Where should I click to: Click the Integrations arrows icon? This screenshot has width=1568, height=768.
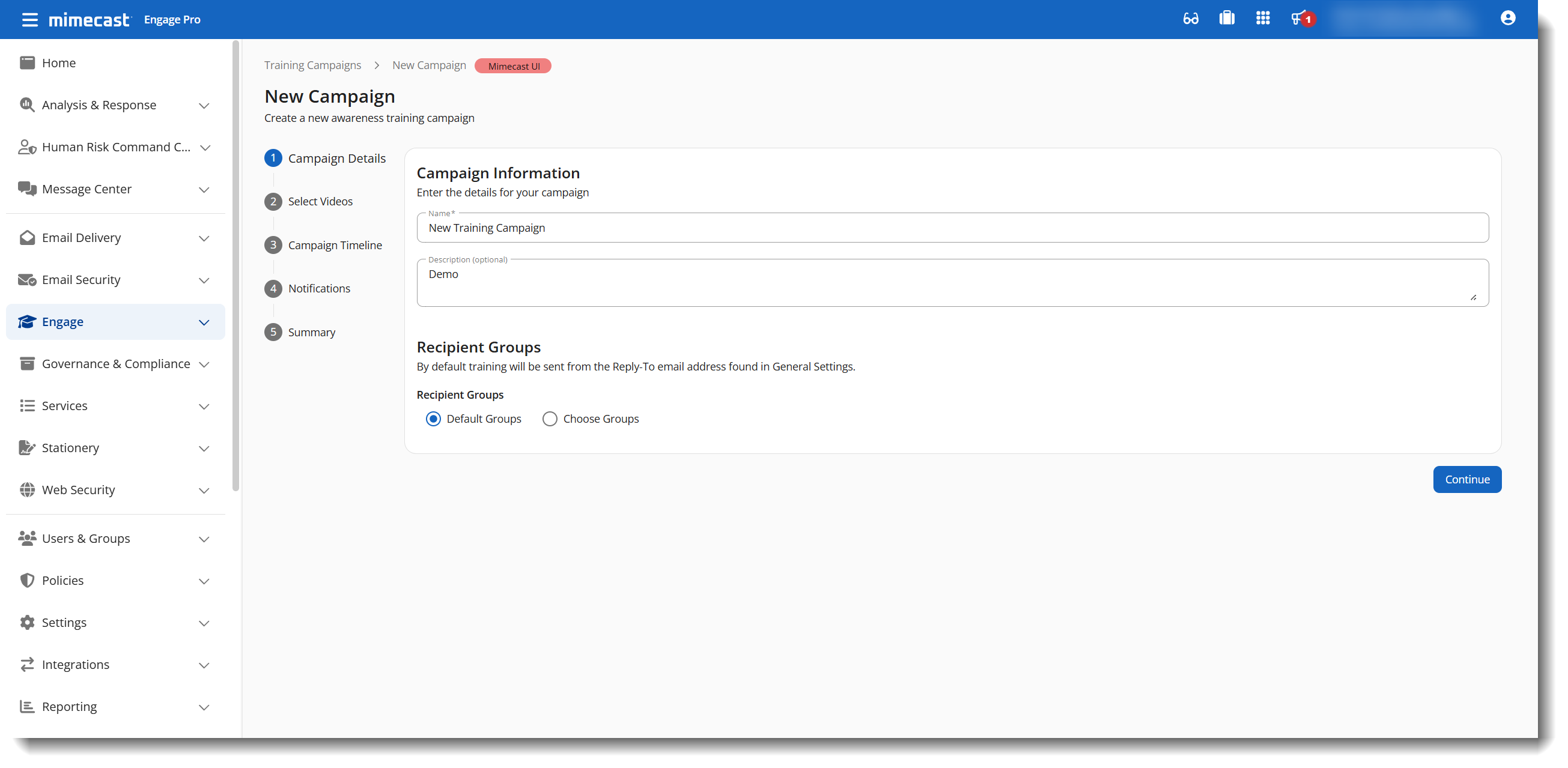pos(27,664)
